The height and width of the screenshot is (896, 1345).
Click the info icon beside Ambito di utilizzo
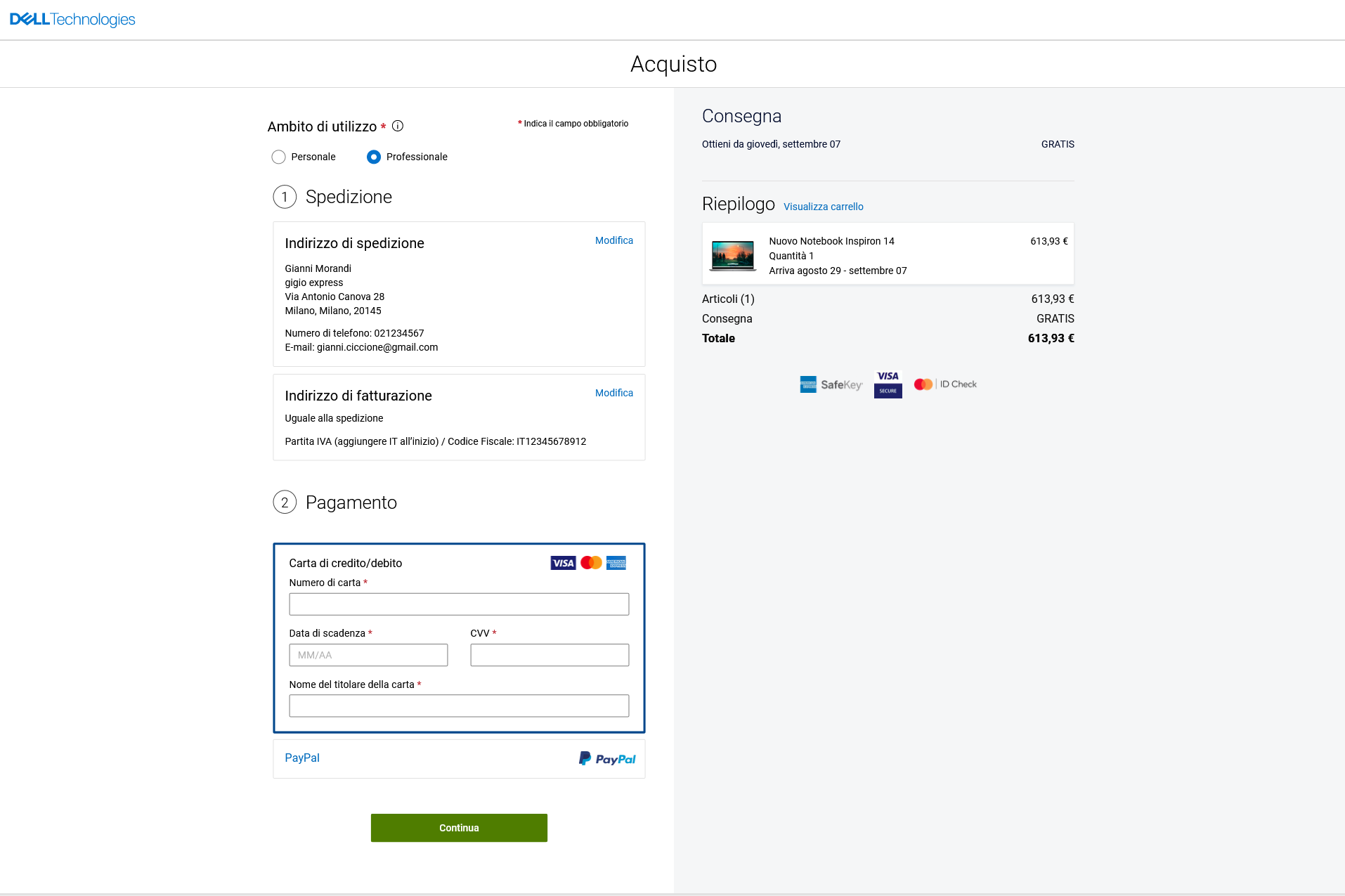click(x=398, y=126)
